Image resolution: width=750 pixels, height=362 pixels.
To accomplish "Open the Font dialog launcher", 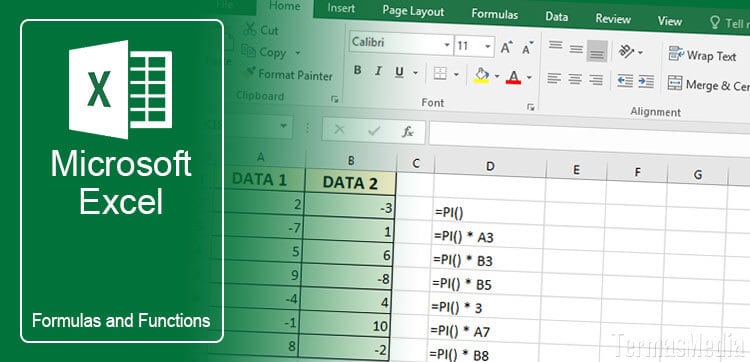I will pos(530,108).
